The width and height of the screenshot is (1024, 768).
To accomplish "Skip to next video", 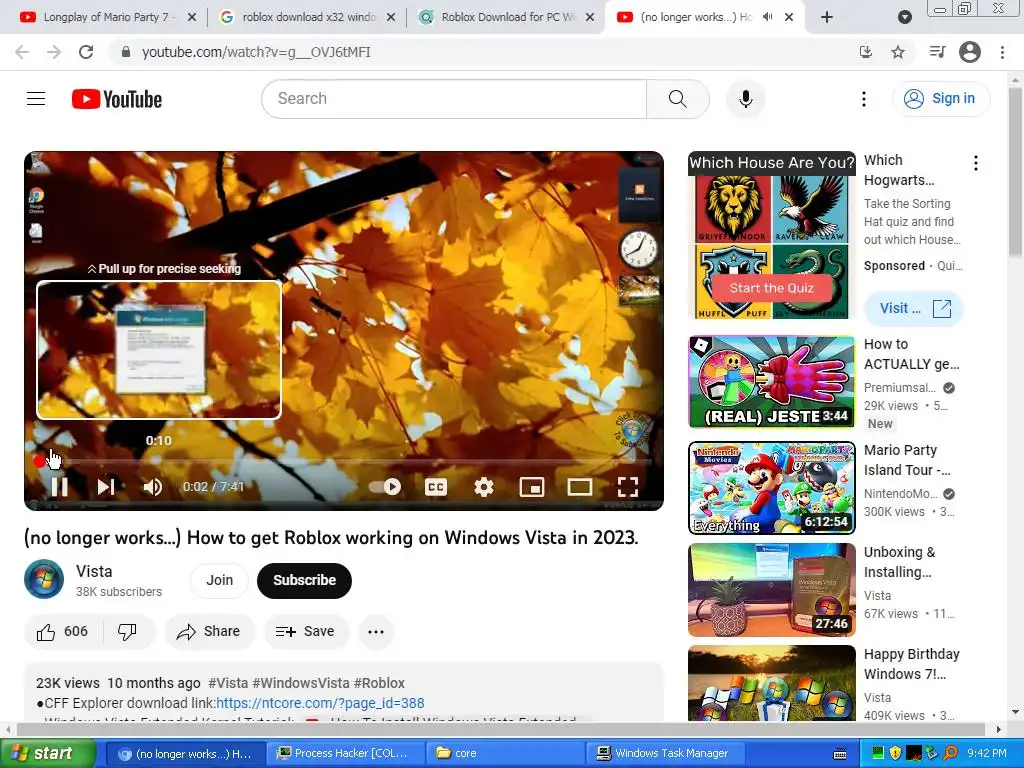I will click(x=106, y=487).
